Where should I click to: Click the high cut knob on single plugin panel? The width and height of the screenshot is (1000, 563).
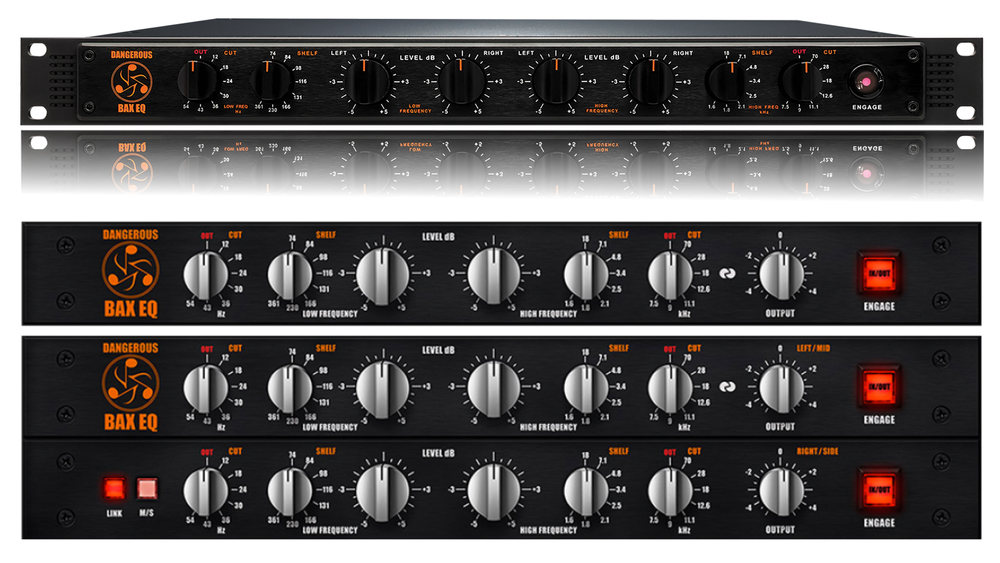click(x=670, y=275)
